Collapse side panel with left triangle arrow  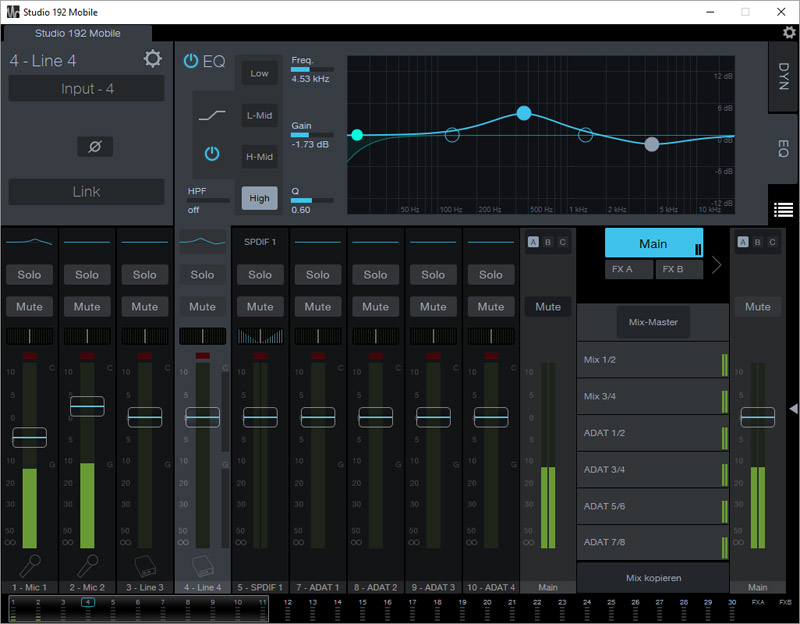pos(793,408)
